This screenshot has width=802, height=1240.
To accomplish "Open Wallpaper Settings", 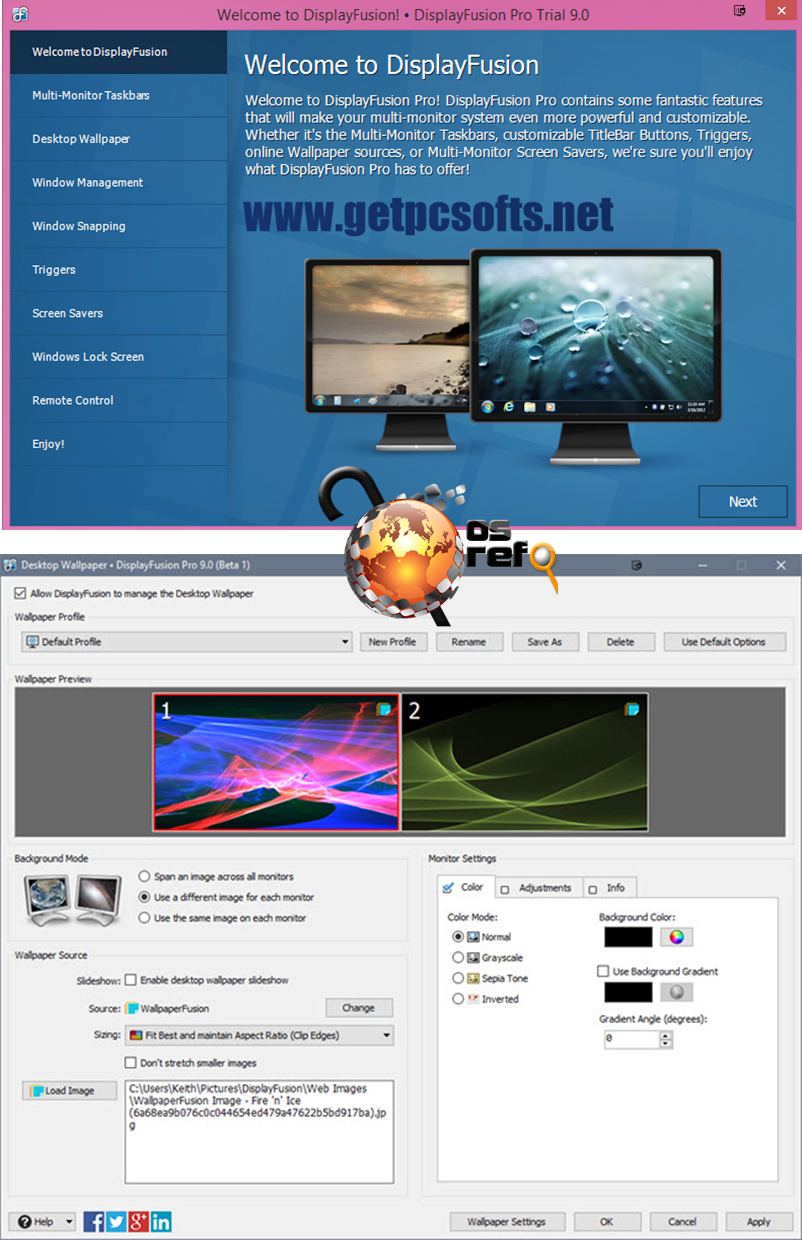I will [506, 1221].
